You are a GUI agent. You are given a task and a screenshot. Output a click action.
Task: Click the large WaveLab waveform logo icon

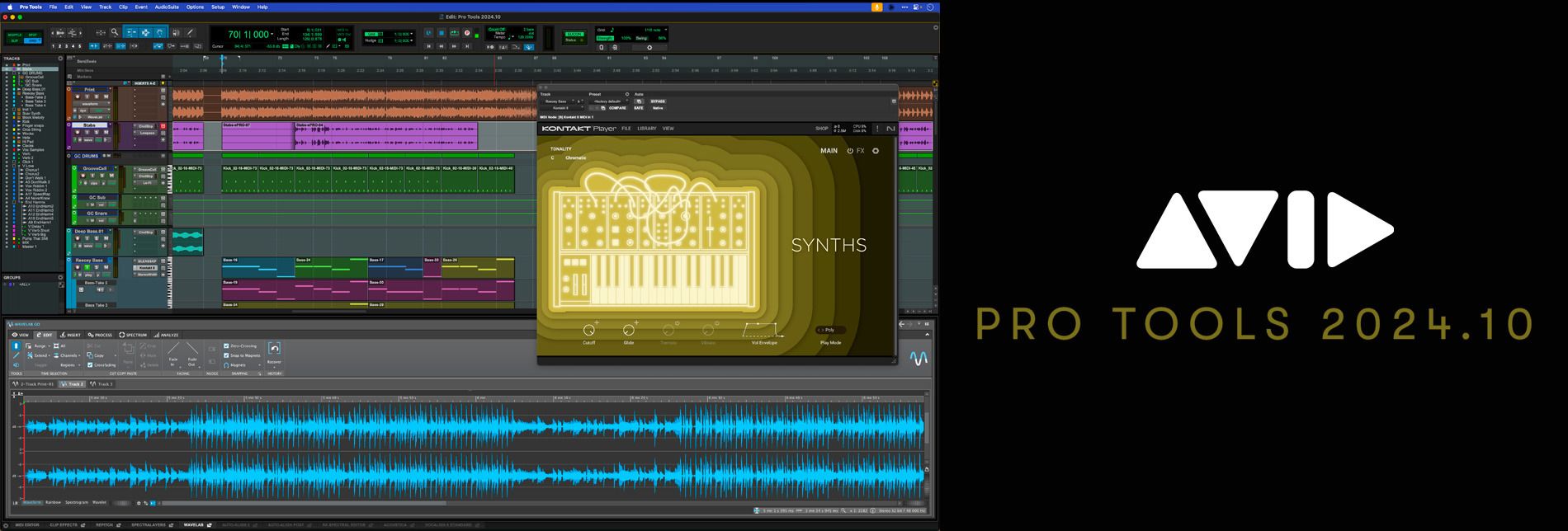919,359
